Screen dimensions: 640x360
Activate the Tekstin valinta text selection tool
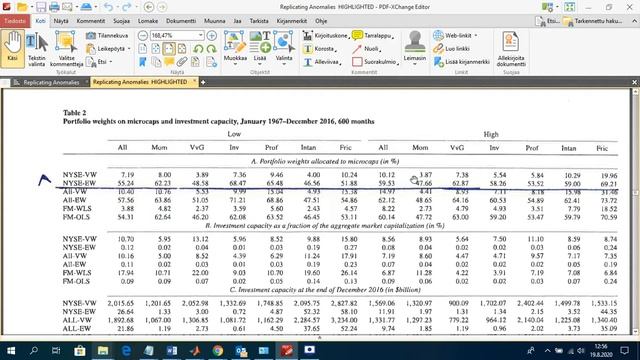tap(37, 49)
